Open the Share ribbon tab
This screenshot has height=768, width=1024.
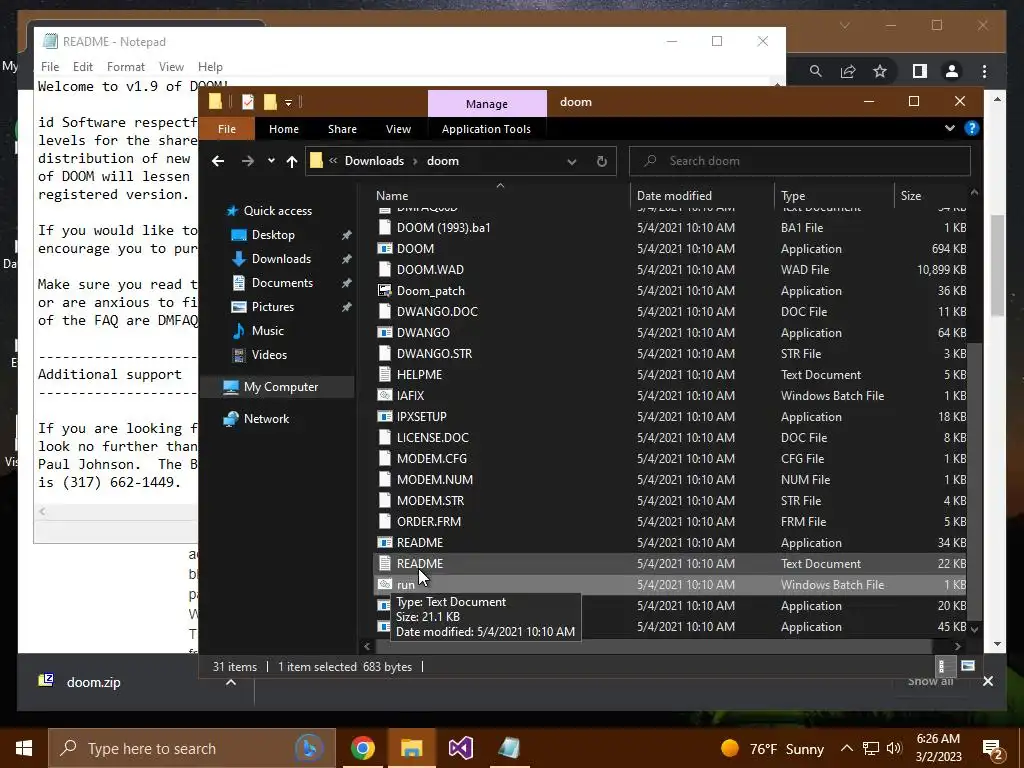point(342,129)
